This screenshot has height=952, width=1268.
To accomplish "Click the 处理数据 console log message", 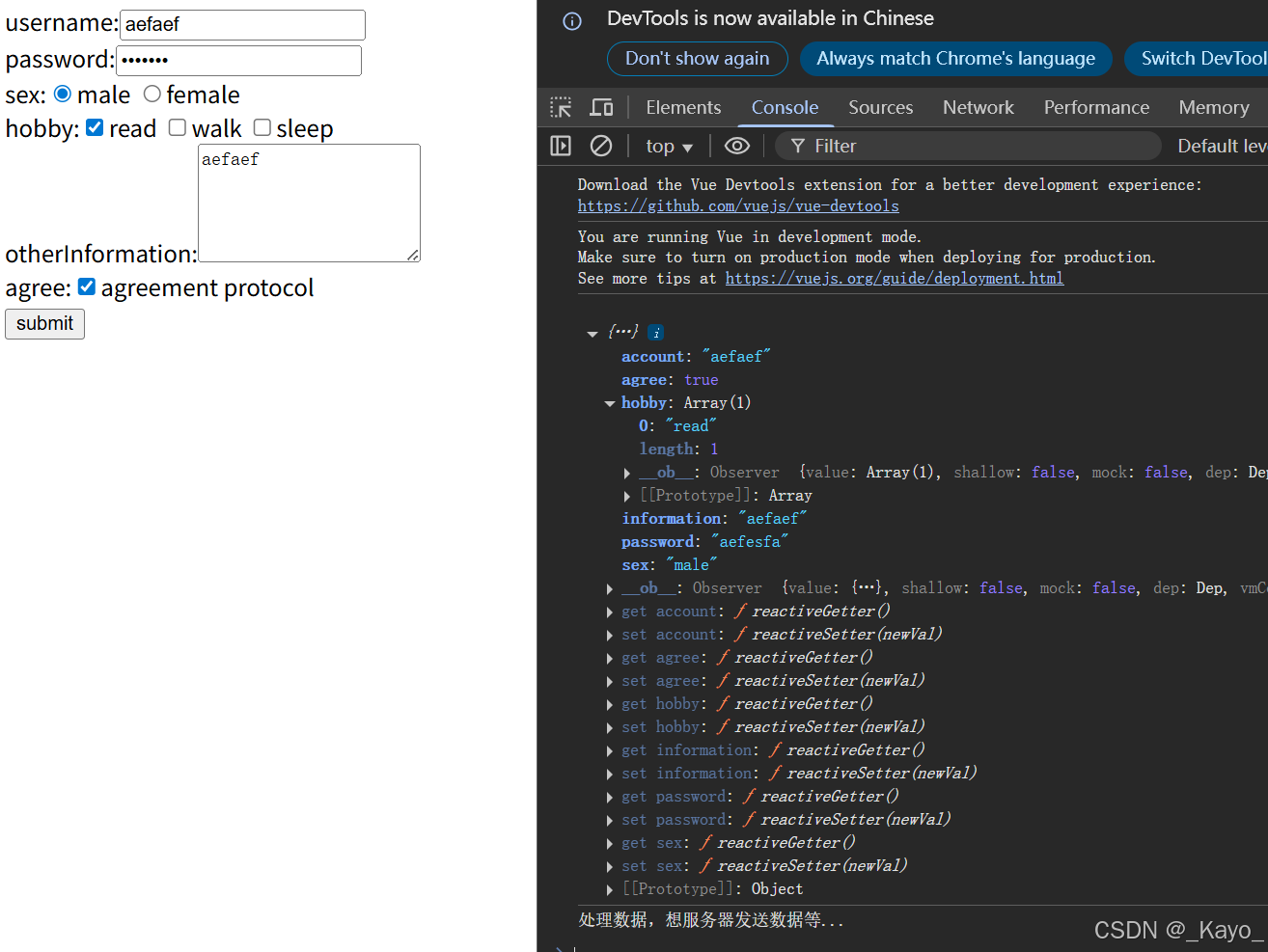I will 711,920.
